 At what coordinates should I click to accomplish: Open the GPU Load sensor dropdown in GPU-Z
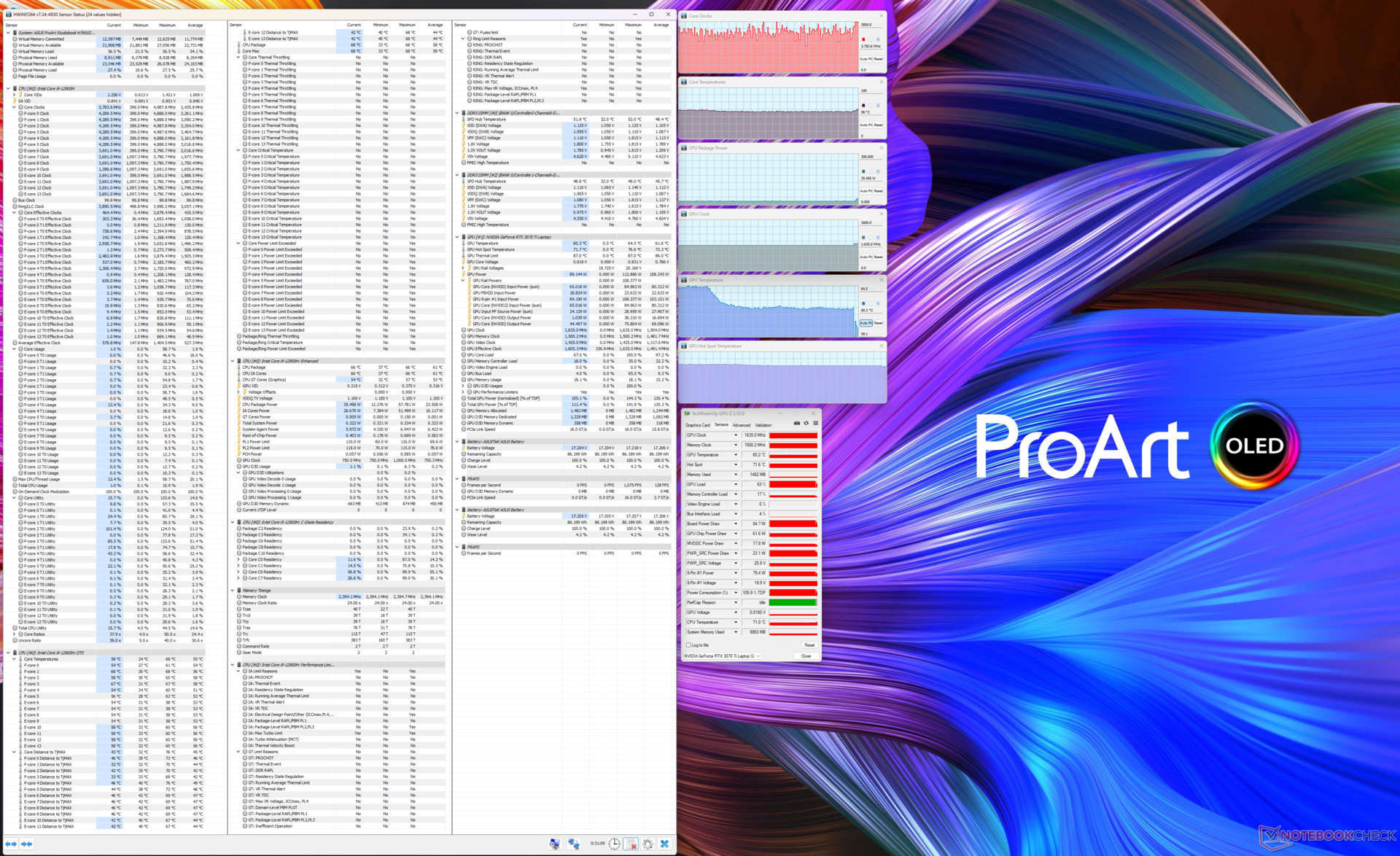point(735,484)
